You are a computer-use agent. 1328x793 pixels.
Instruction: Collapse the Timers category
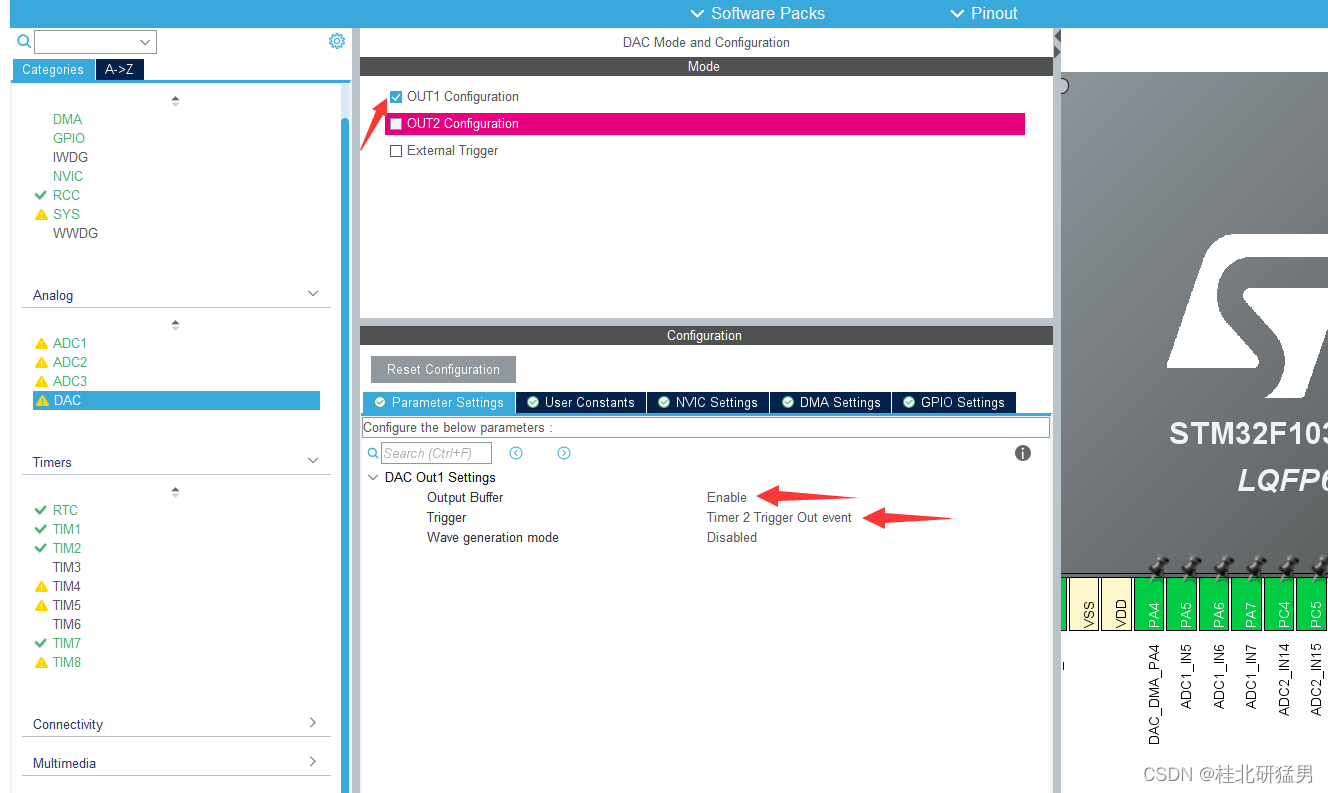click(313, 461)
